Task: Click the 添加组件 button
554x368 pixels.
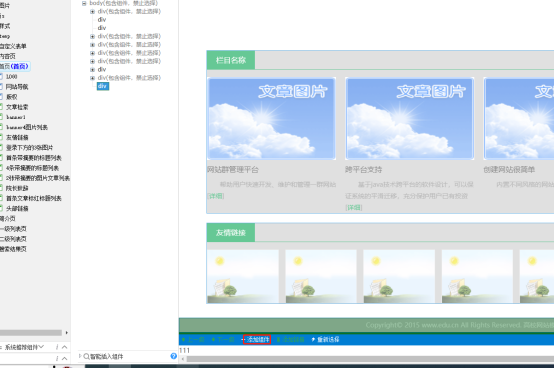Action: 257,340
